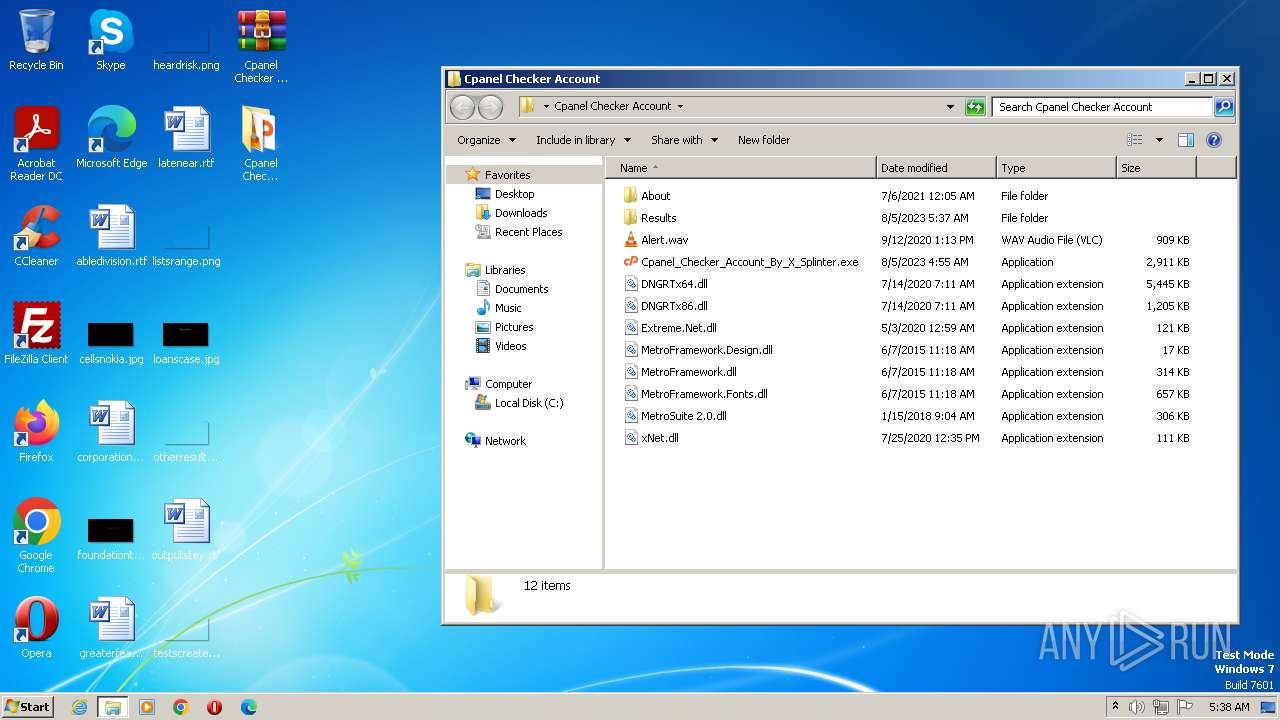The width and height of the screenshot is (1280, 720).
Task: Select the latenear.rtf document icon
Action: click(x=186, y=138)
